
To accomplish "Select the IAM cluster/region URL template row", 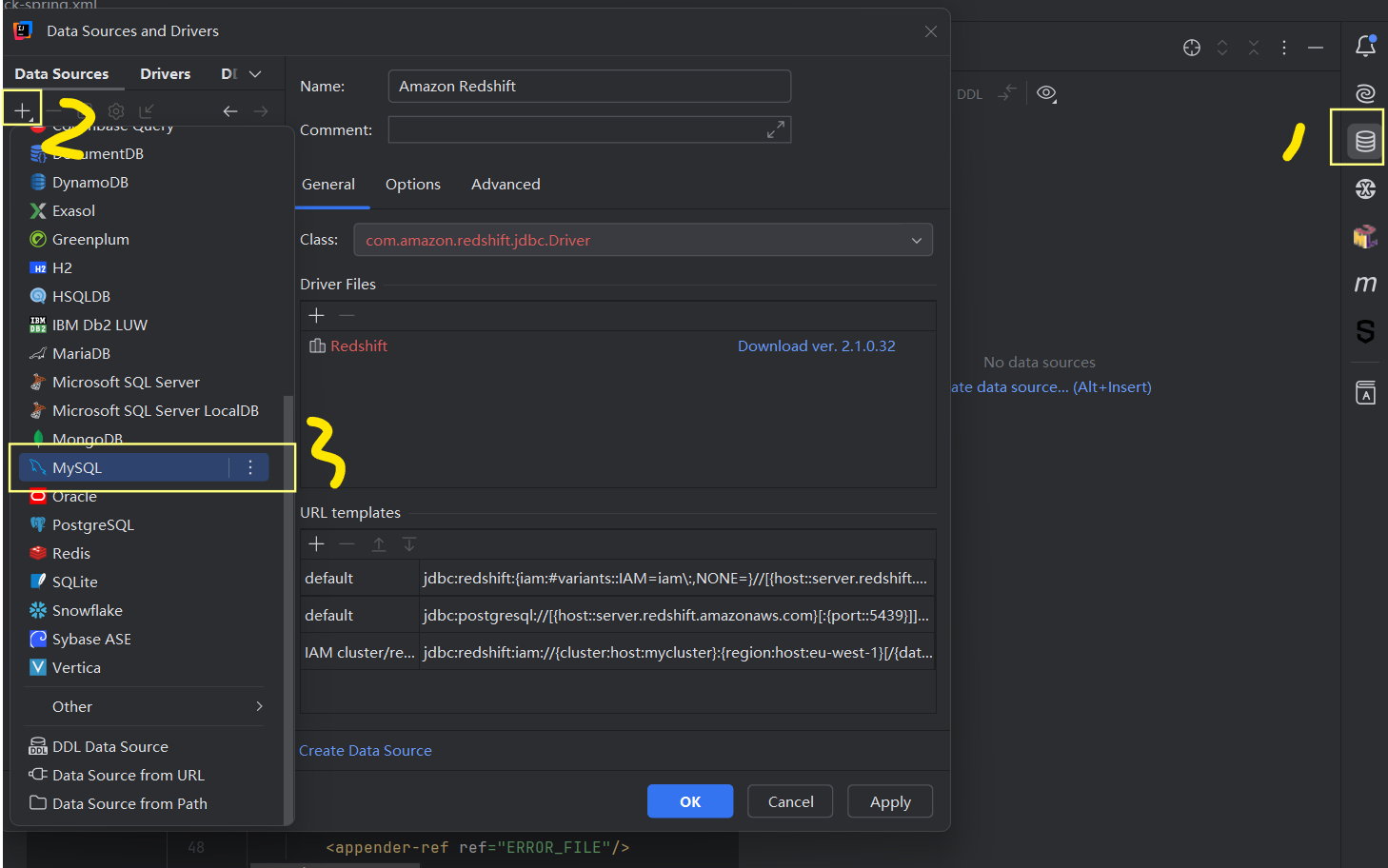I will (618, 652).
